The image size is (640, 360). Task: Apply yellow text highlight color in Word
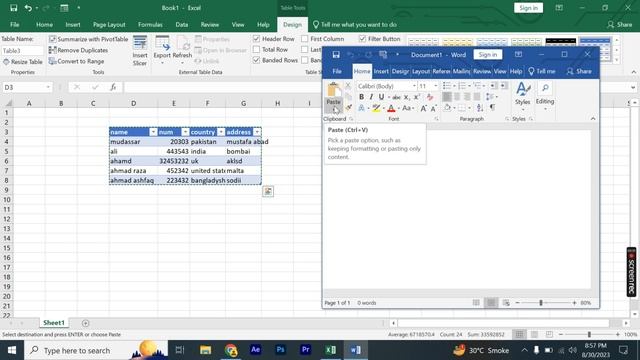pos(376,108)
